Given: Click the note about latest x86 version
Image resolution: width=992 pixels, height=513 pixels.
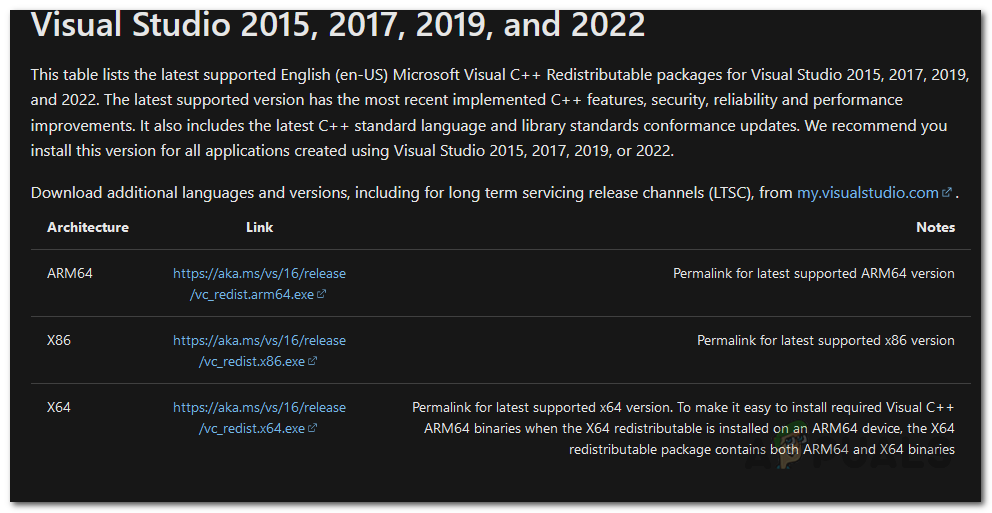Looking at the screenshot, I should [825, 340].
